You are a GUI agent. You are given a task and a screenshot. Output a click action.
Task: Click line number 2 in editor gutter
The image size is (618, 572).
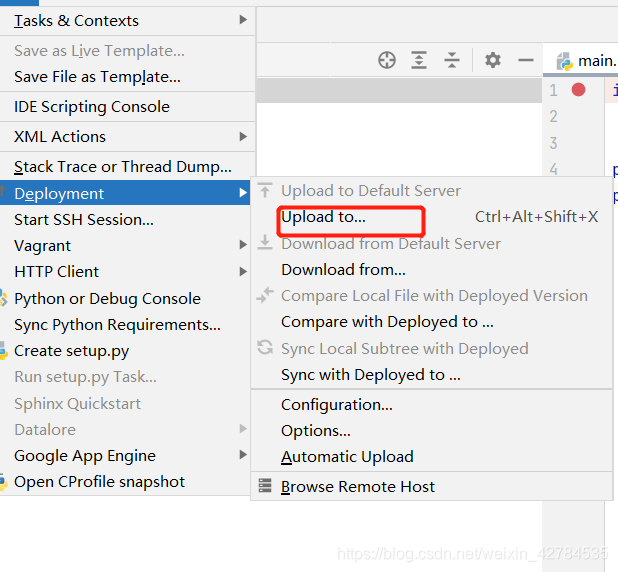pos(553,116)
